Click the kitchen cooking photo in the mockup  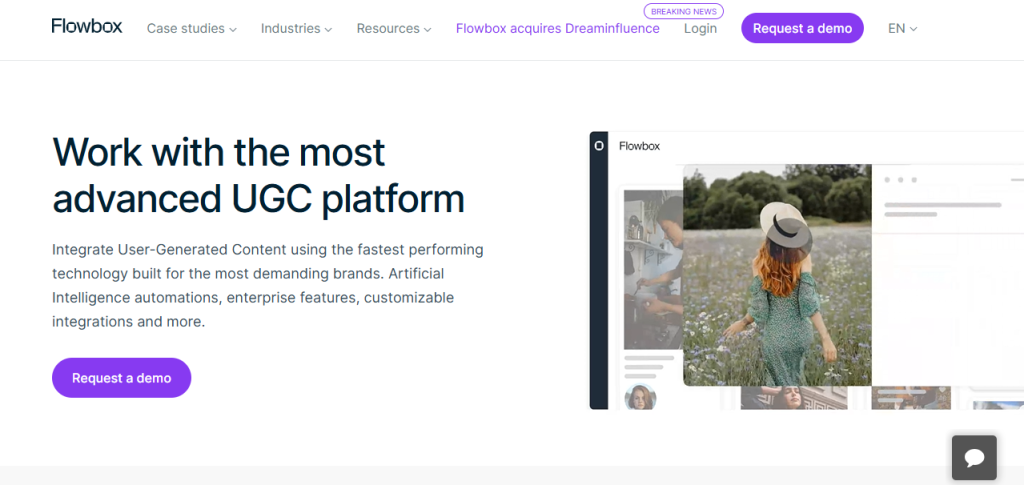(x=652, y=270)
